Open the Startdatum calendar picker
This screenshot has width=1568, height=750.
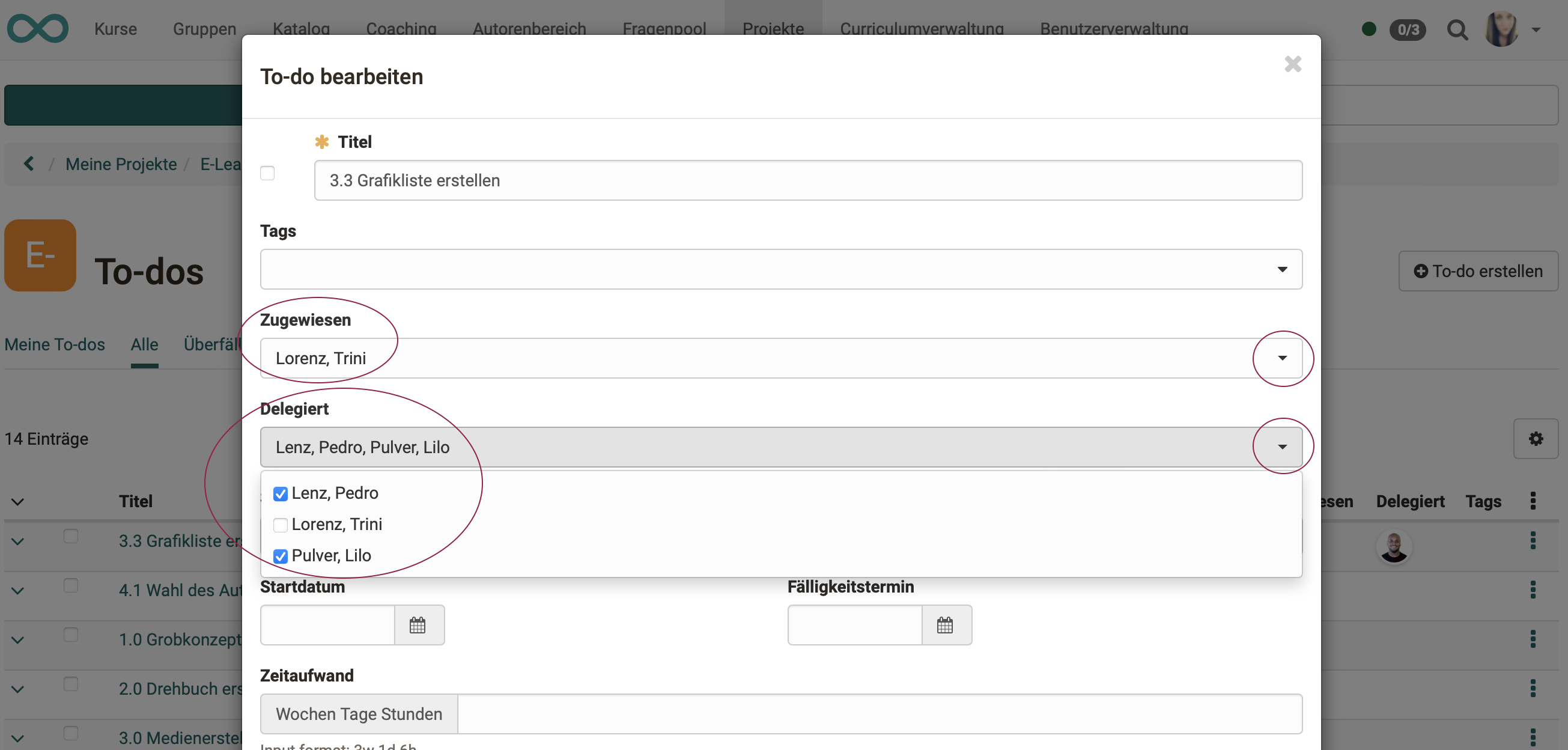tap(418, 624)
